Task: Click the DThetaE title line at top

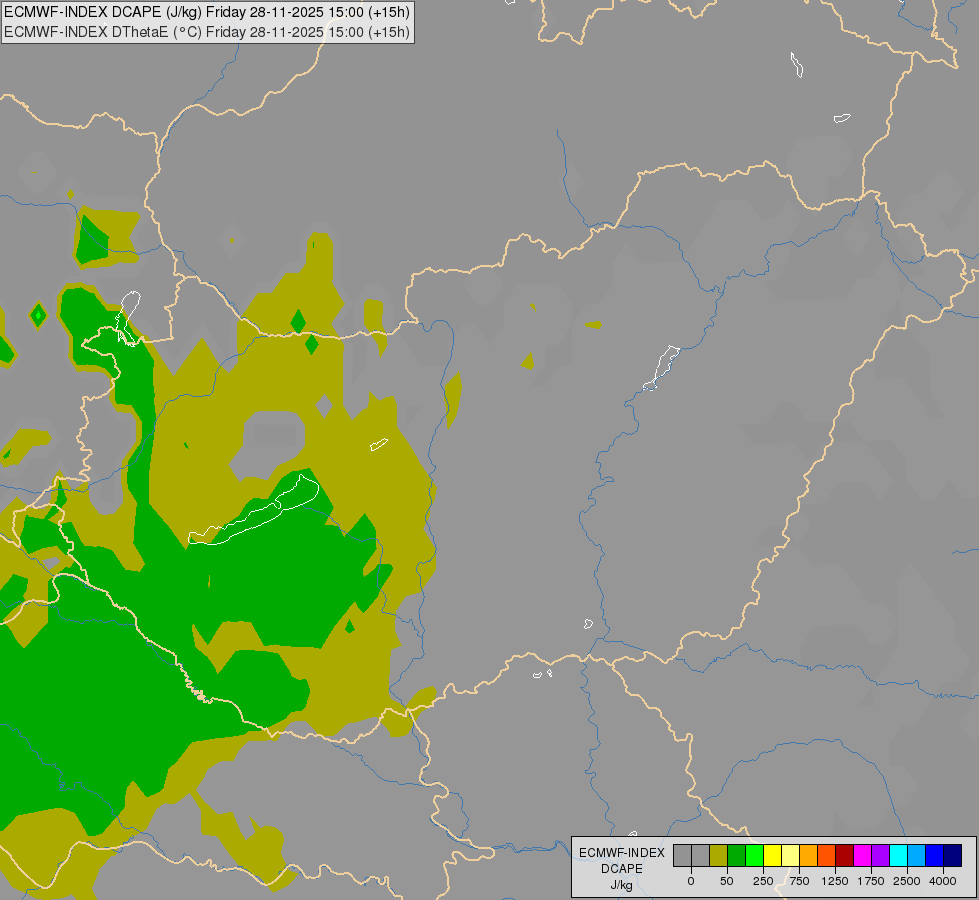Action: point(207,32)
